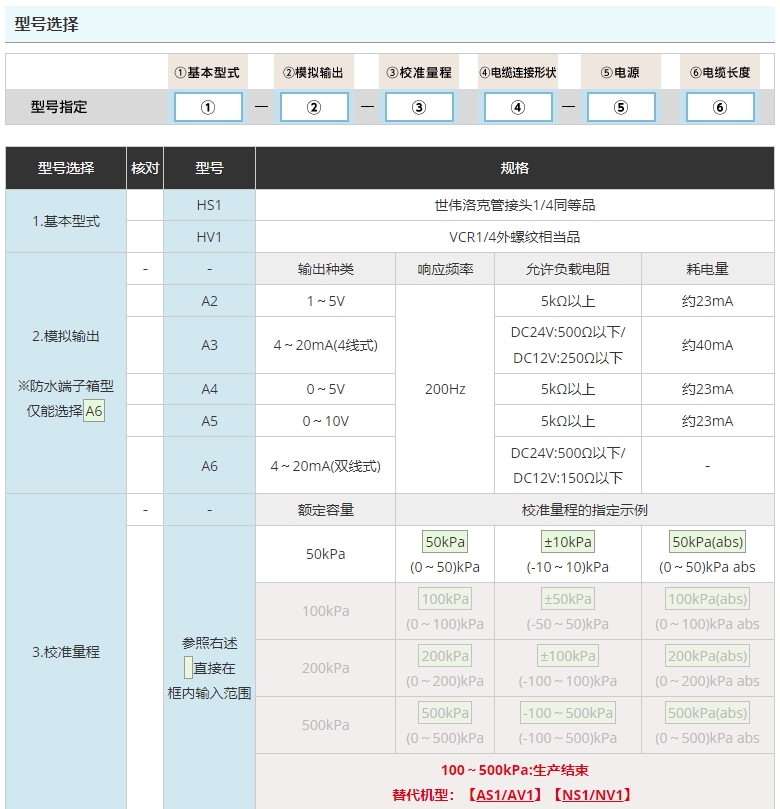Click the 核对 column header
The width and height of the screenshot is (780, 809).
pyautogui.click(x=145, y=168)
